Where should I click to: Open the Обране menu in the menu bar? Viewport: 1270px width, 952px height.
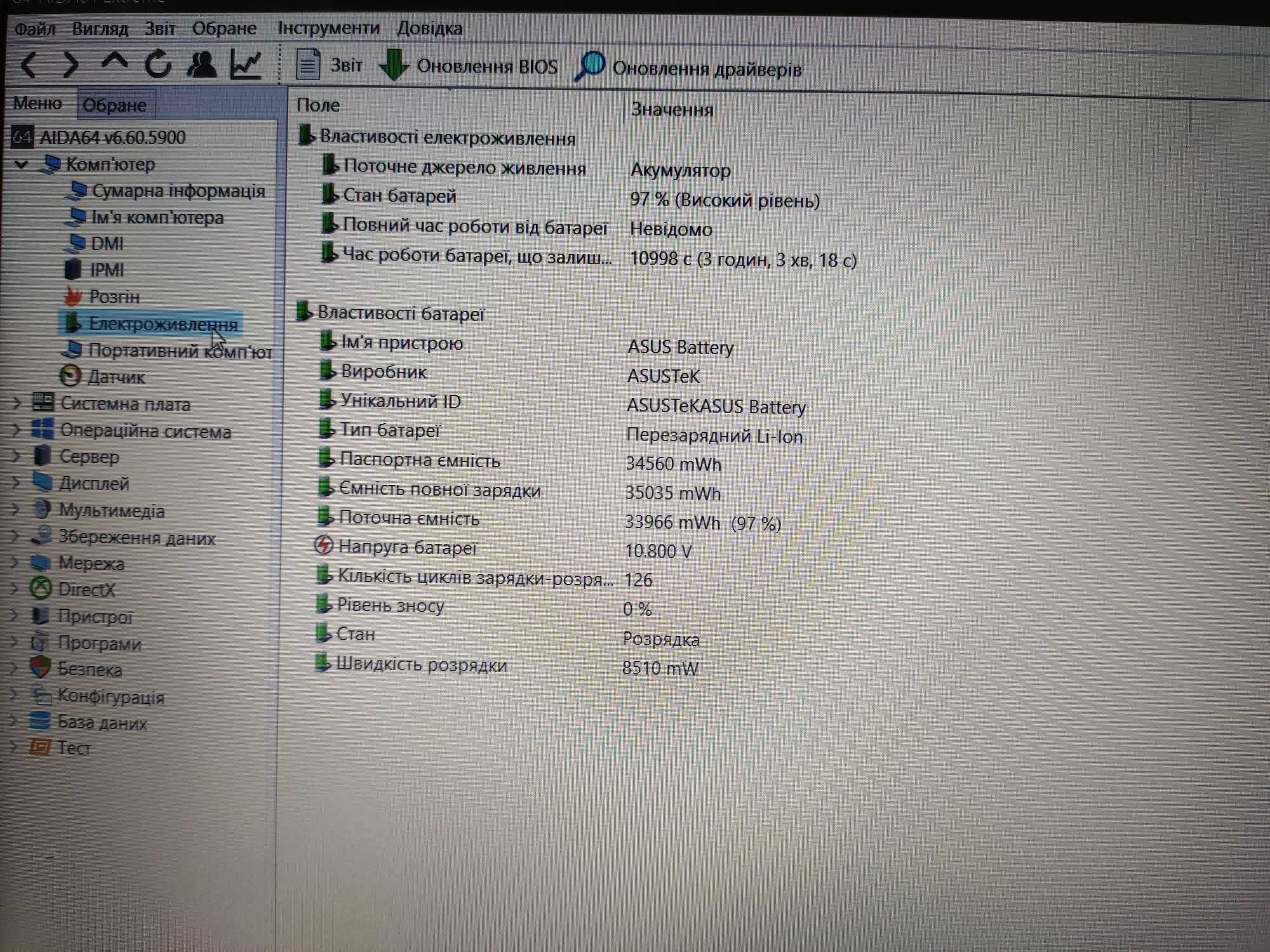[x=224, y=29]
